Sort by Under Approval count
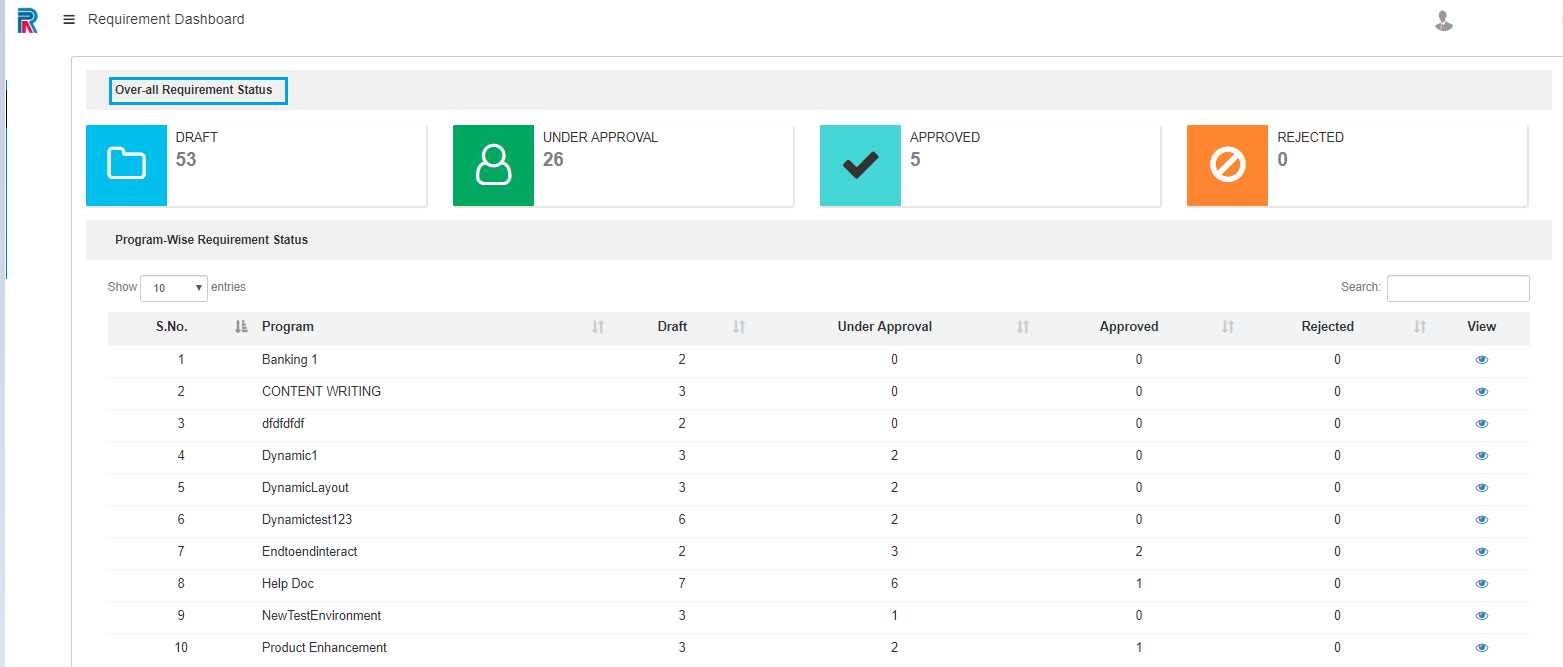Viewport: 1563px width, 667px height. (x=1021, y=327)
